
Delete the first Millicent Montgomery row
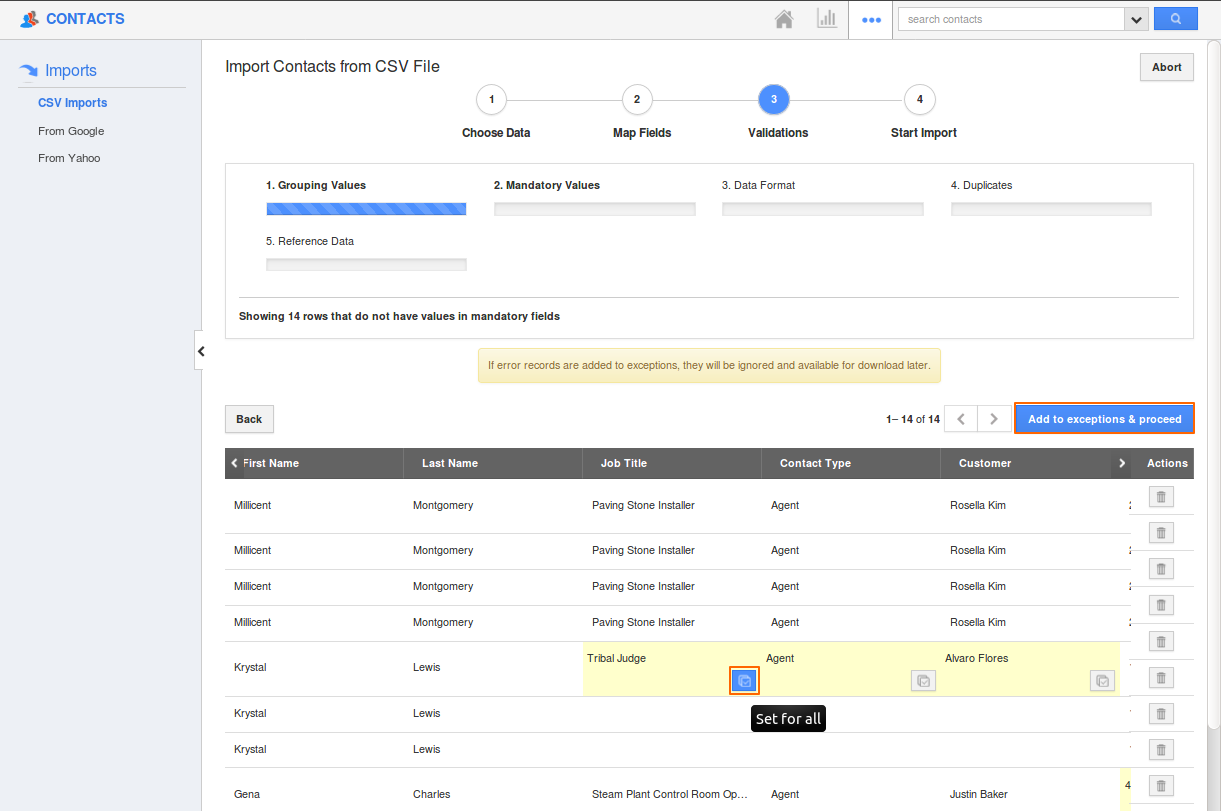[1160, 497]
